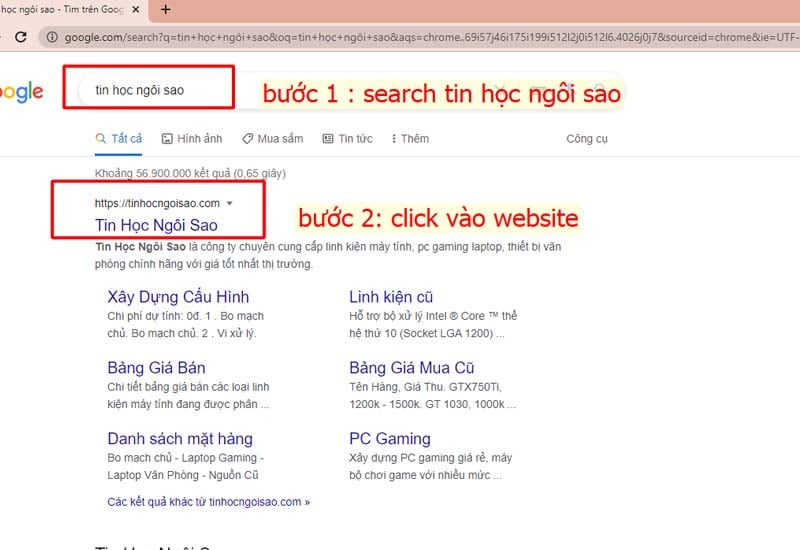This screenshot has height=550, width=800.
Task: Open Công cụ search tools
Action: coord(587,139)
